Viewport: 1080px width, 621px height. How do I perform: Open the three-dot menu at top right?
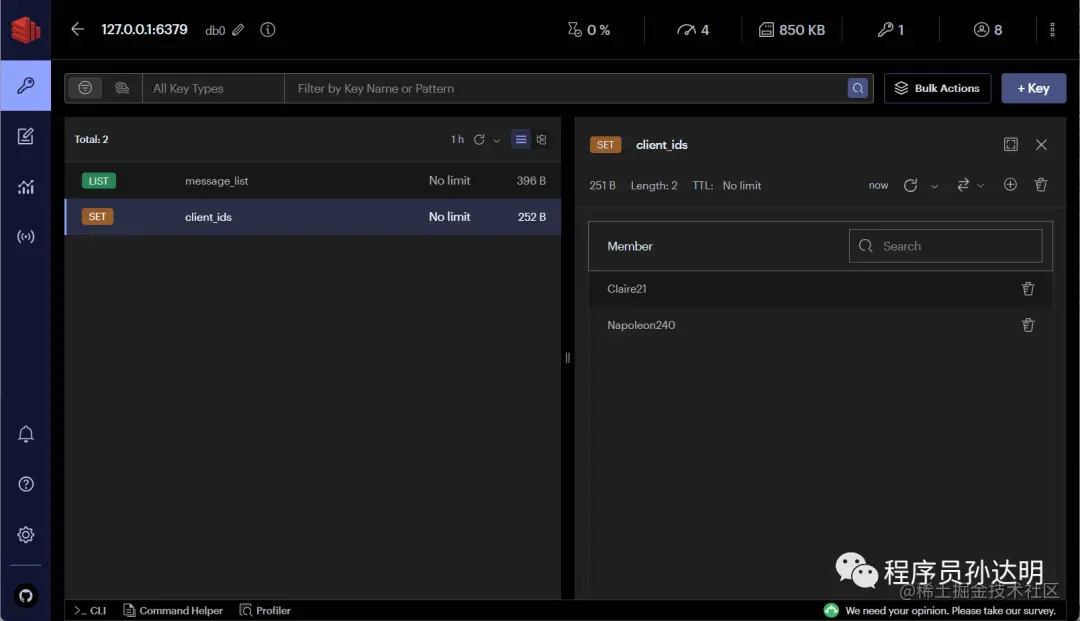(x=1052, y=30)
